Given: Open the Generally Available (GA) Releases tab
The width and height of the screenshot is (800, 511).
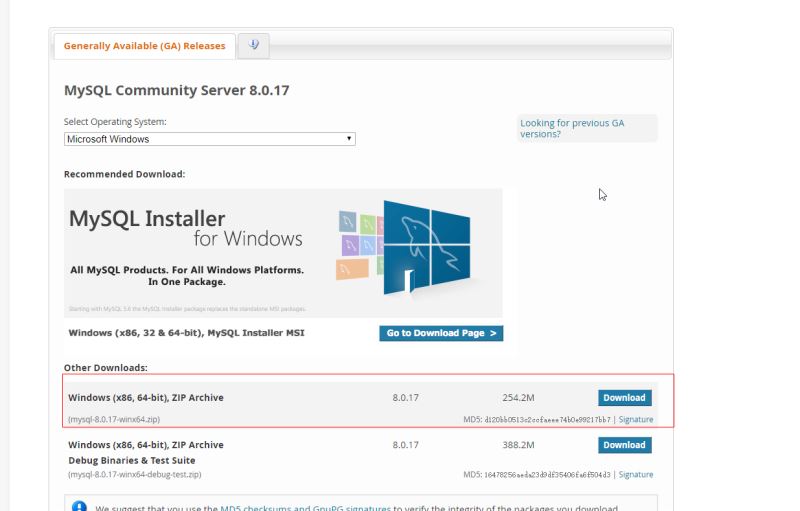Looking at the screenshot, I should point(144,46).
